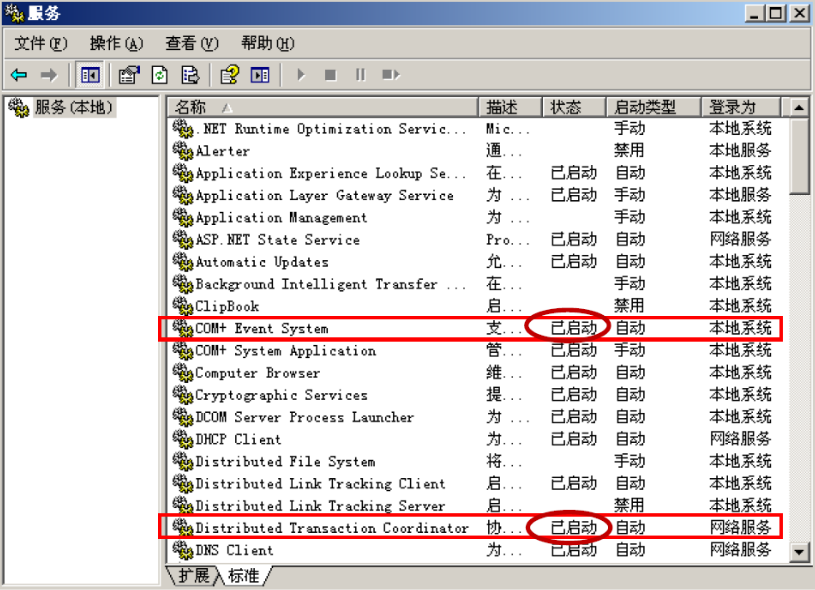Open the 文件(F) menu
This screenshot has height=590, width=815.
click(41, 43)
